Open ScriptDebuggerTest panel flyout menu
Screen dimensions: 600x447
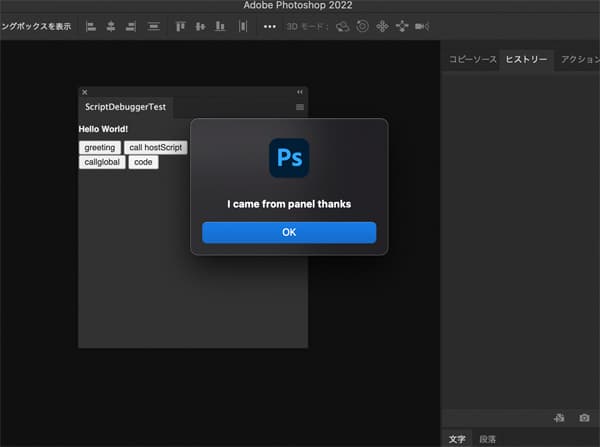coord(300,106)
